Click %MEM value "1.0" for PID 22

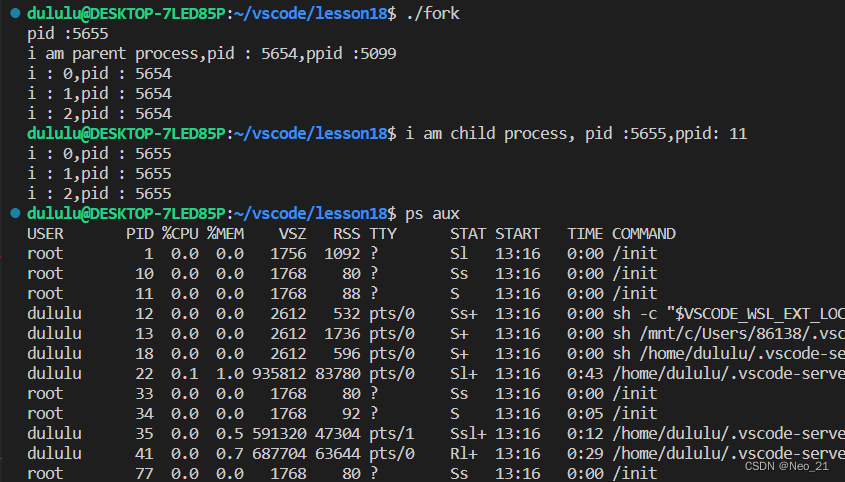point(230,373)
